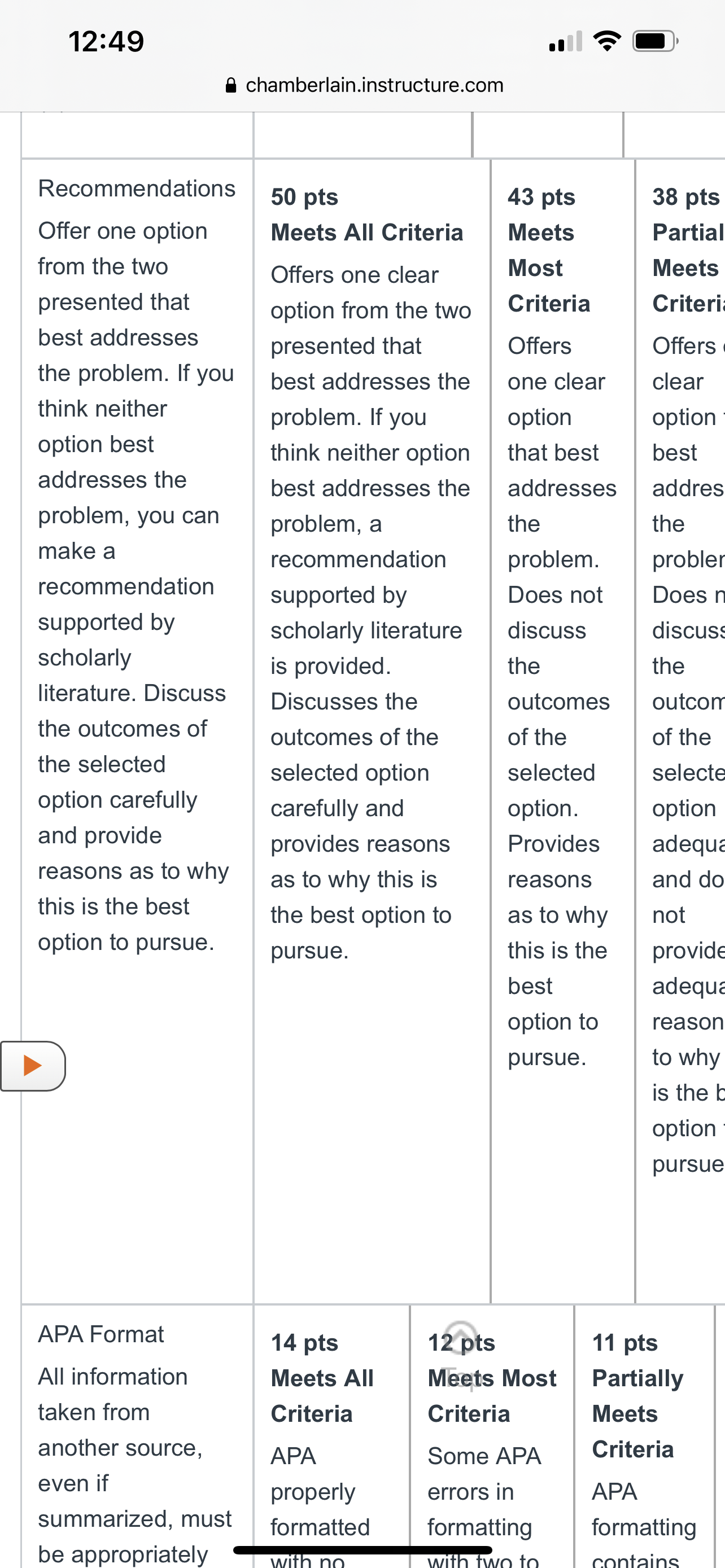Select the 50 pts rating heading

click(304, 196)
